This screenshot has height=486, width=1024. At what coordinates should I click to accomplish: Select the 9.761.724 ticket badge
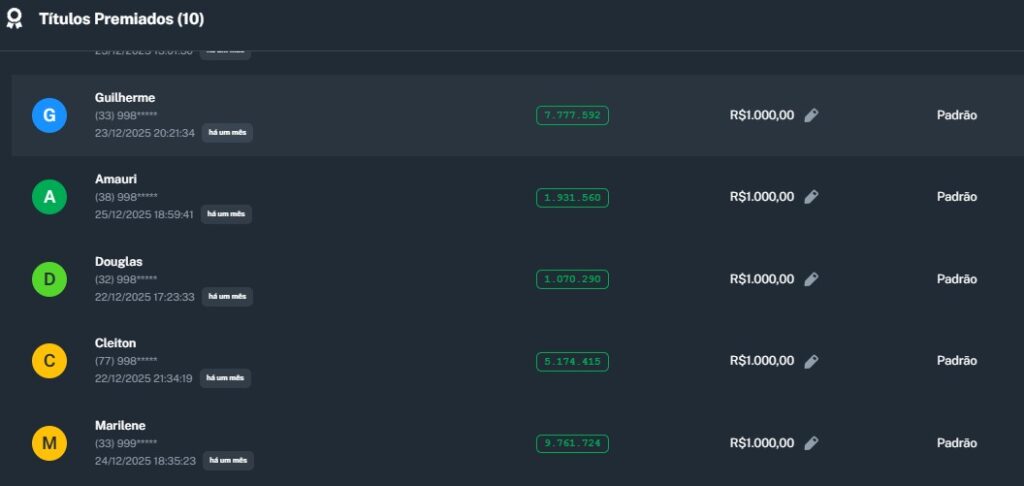572,443
